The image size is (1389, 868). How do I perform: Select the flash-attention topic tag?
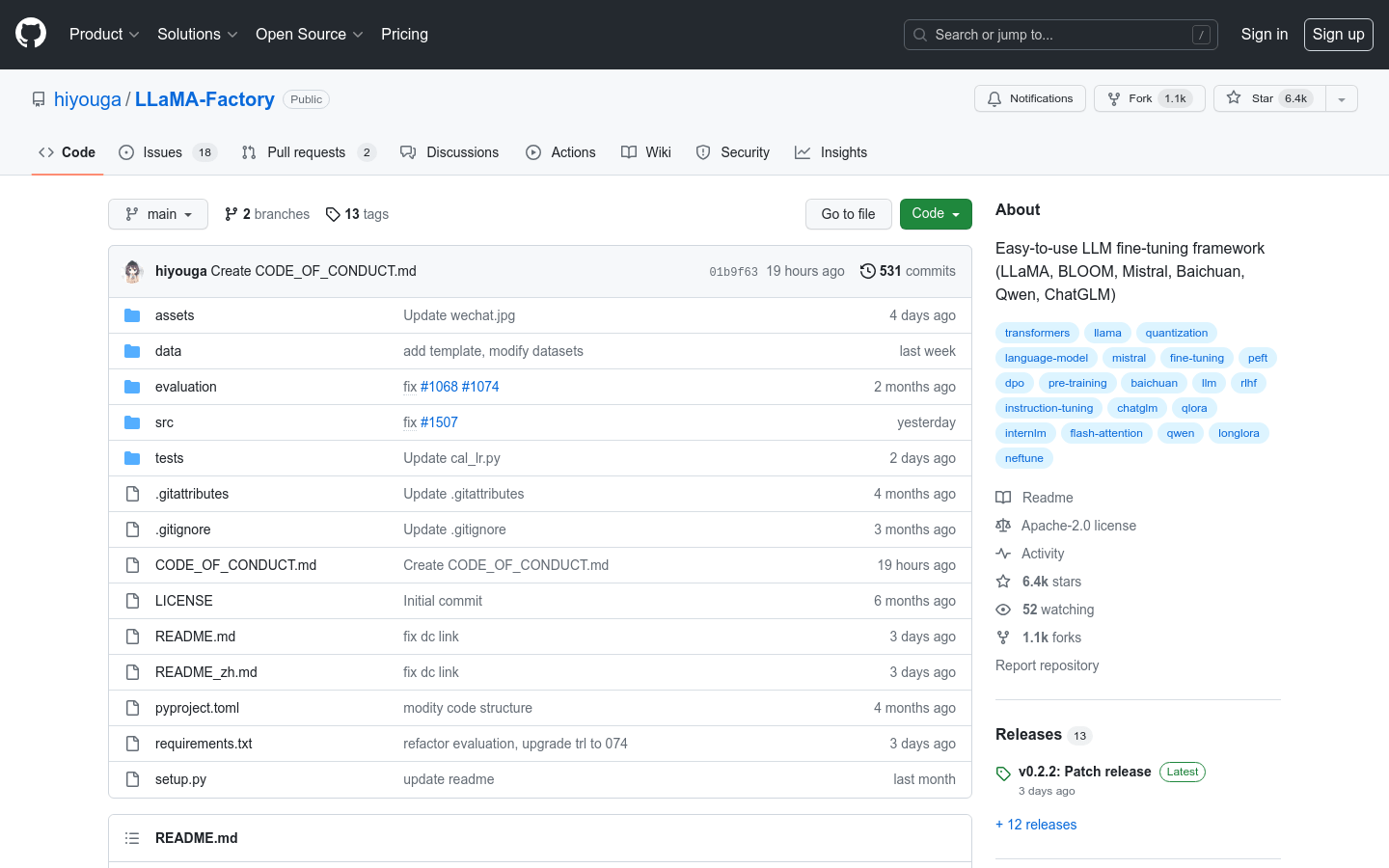(x=1106, y=433)
